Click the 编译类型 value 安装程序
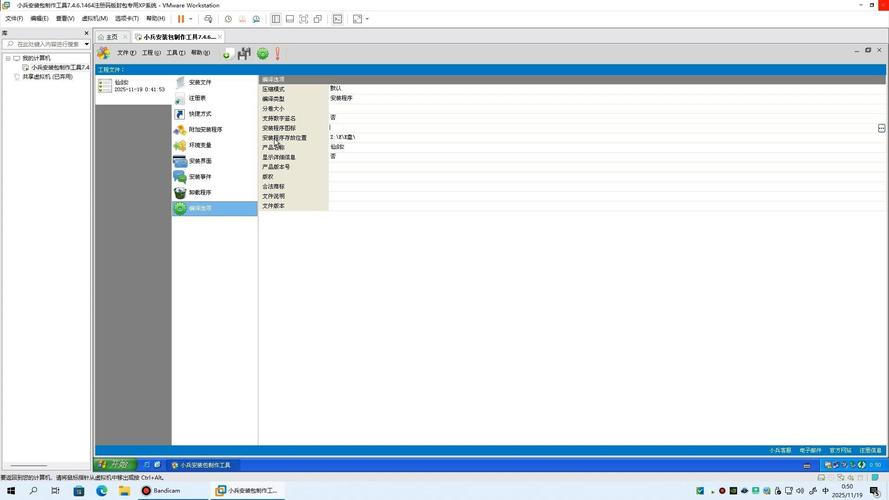The width and height of the screenshot is (889, 500). 341,98
